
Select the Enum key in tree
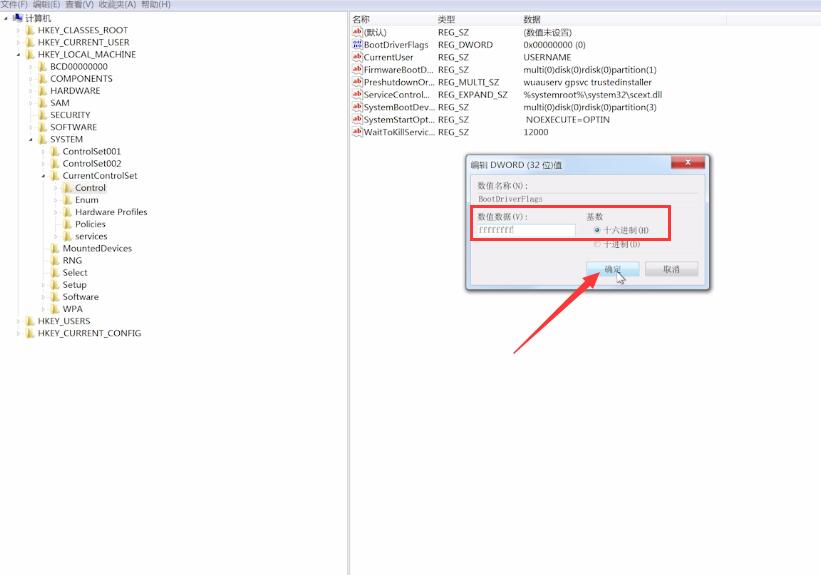click(x=86, y=200)
